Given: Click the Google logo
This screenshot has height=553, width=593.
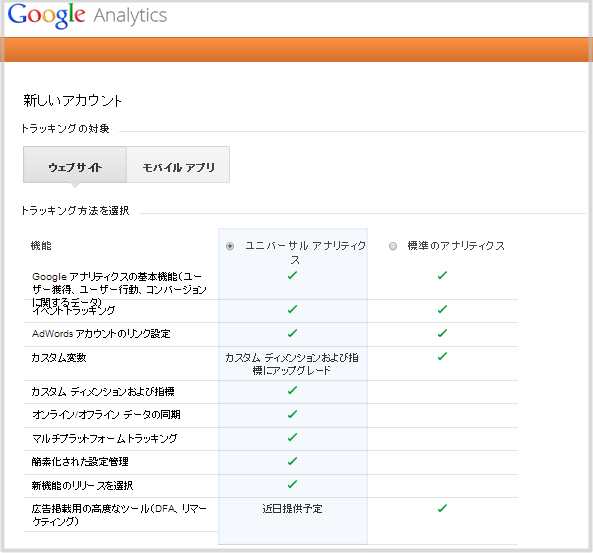Looking at the screenshot, I should coord(46,16).
